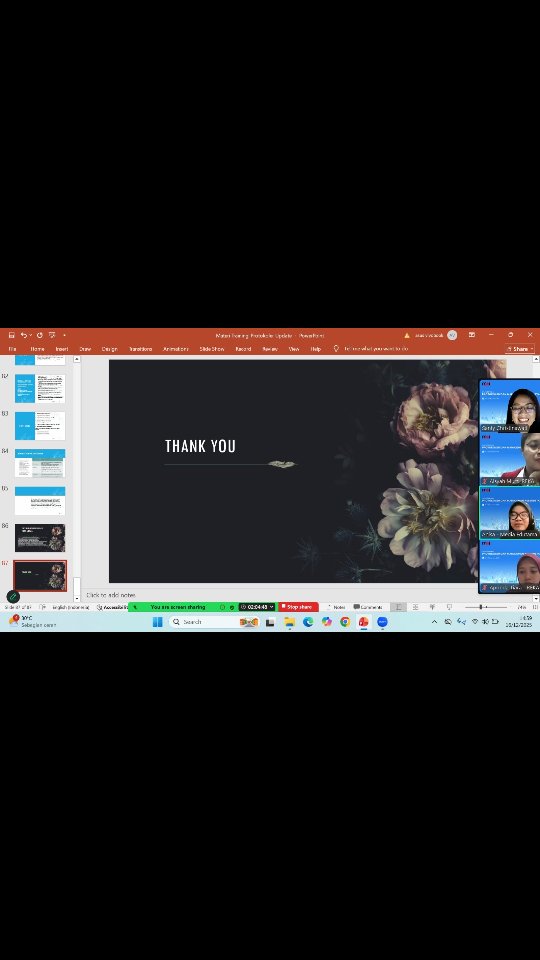Click the top participant video tile
This screenshot has width=540, height=960.
[x=509, y=406]
